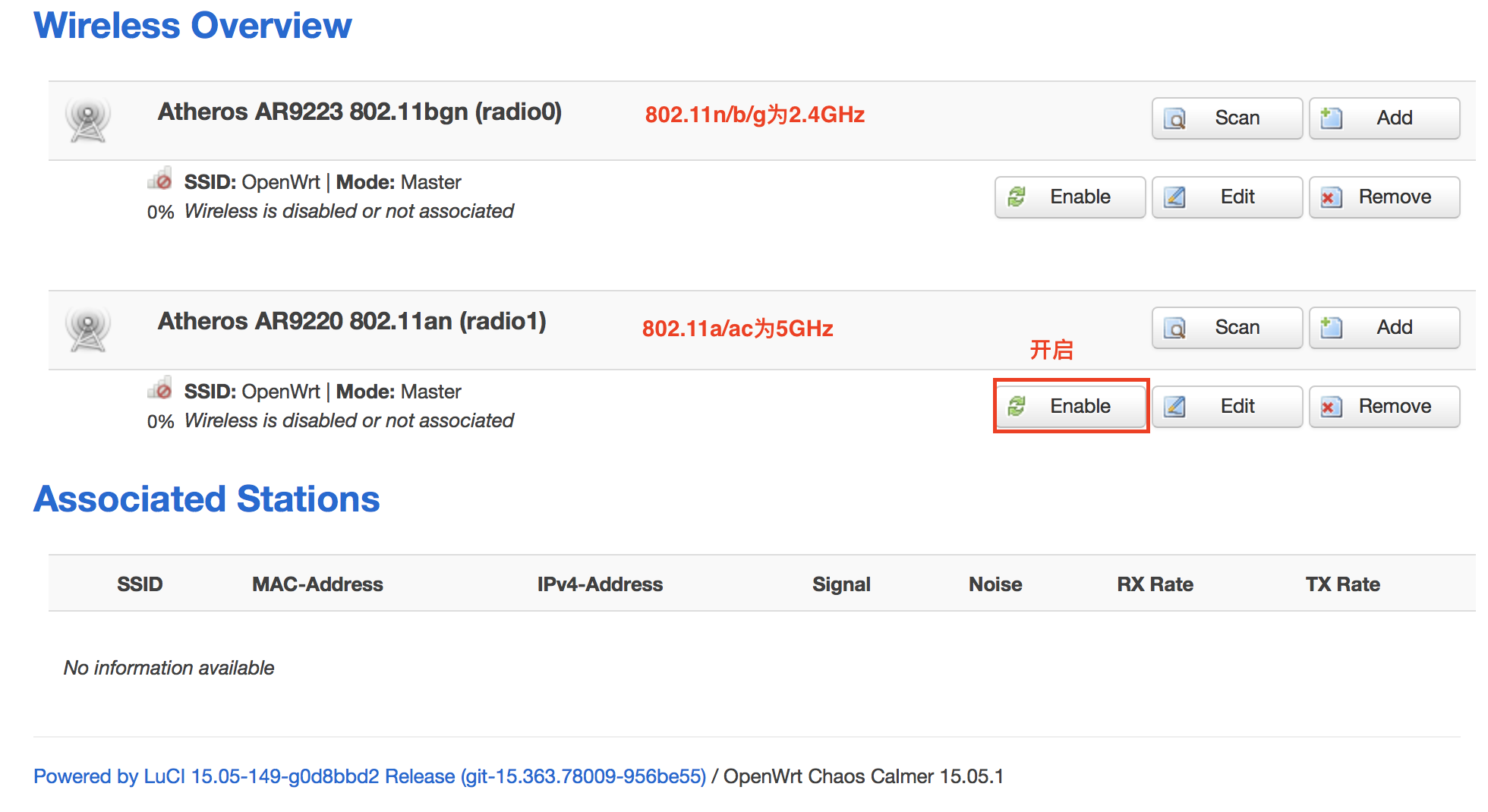Click the red X icon on radio0 Remove
Image resolution: width=1488 pixels, height=812 pixels.
point(1331,198)
